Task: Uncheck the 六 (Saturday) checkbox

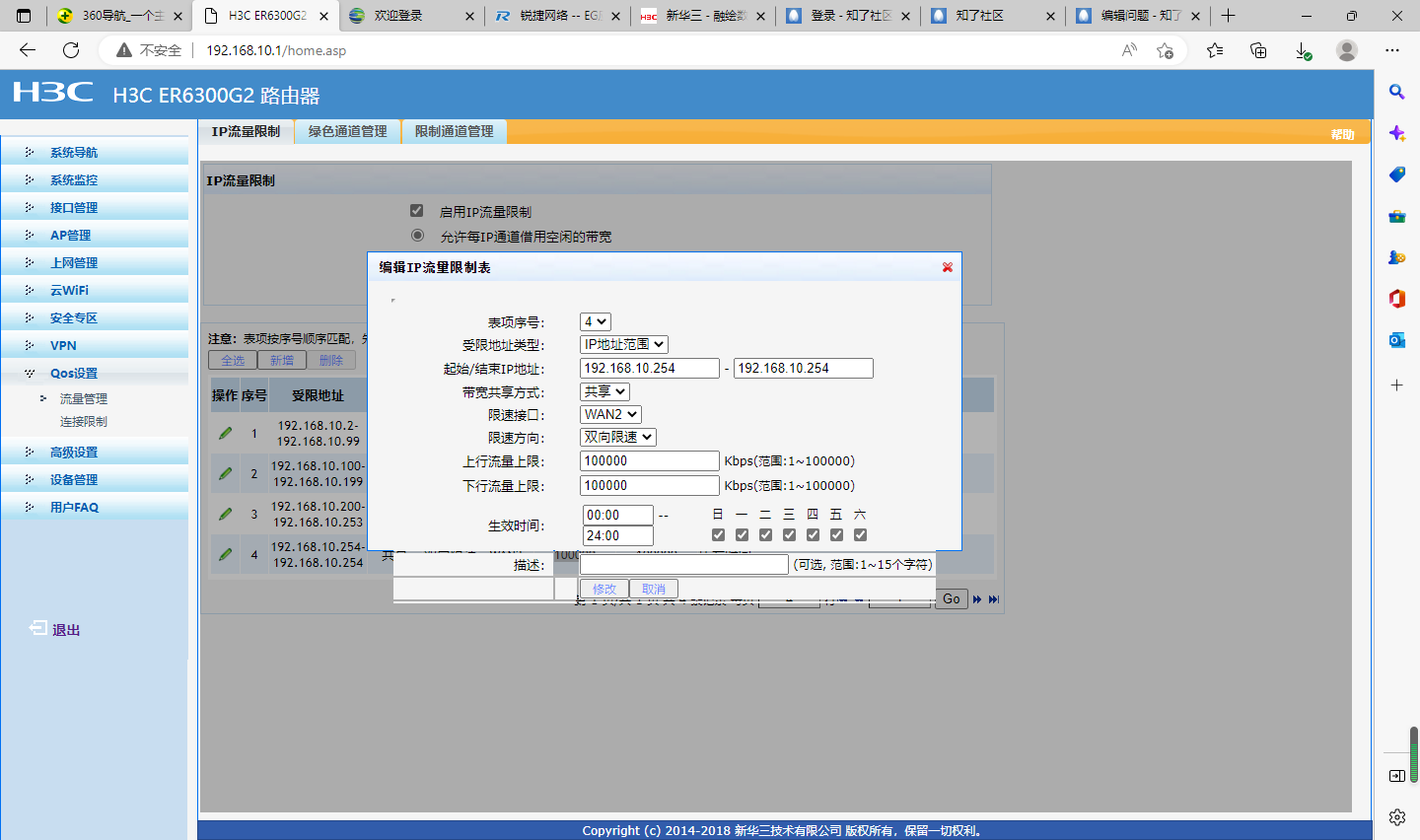Action: [x=860, y=535]
